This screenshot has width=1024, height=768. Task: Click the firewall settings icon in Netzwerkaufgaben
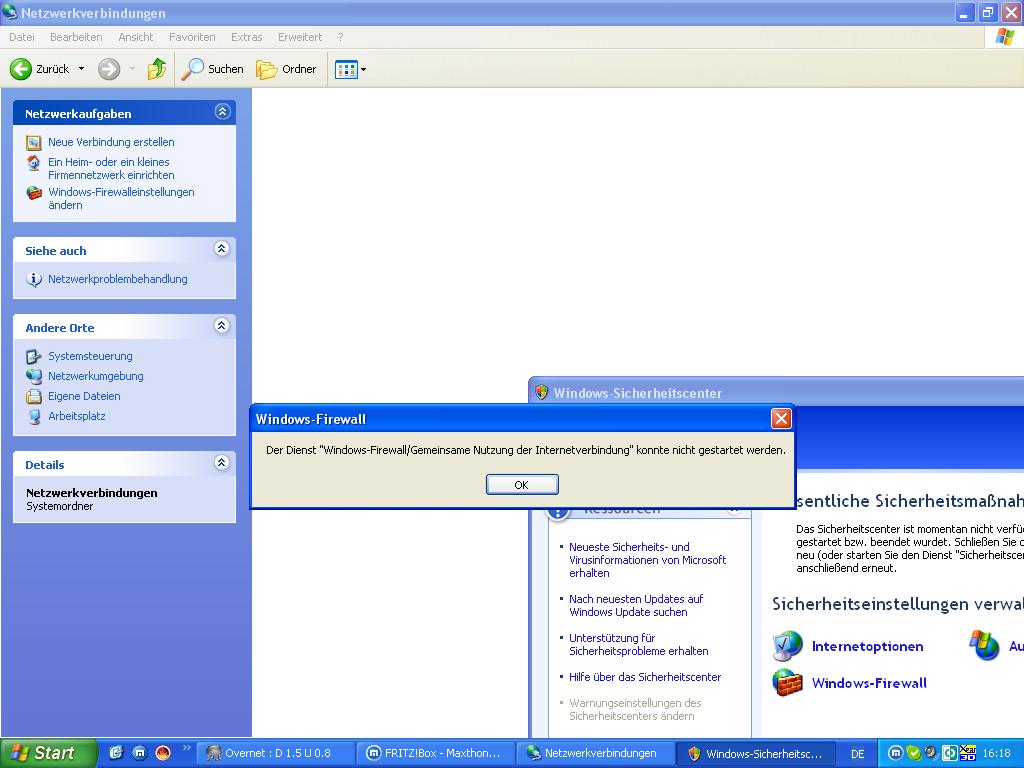(x=33, y=193)
